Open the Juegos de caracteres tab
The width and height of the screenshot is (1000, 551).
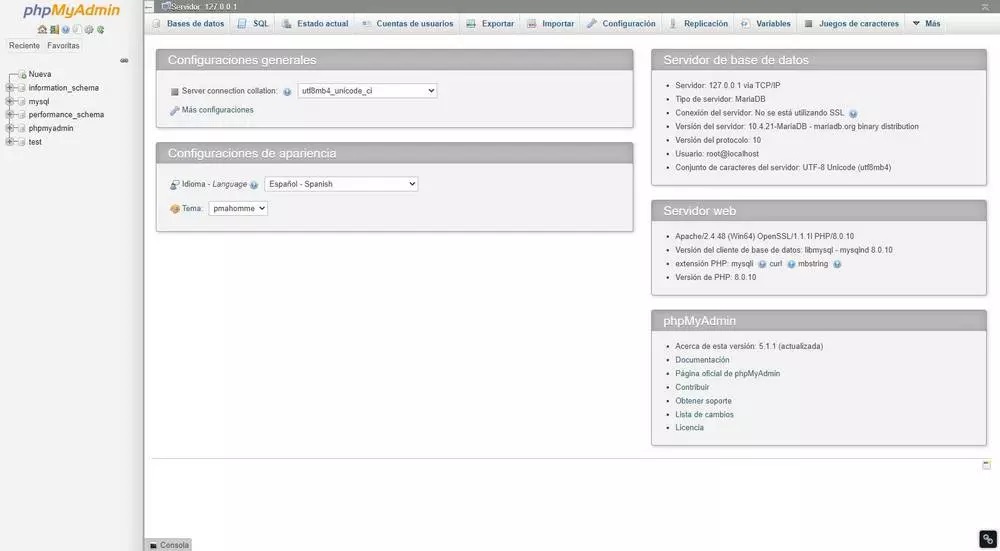coord(851,24)
